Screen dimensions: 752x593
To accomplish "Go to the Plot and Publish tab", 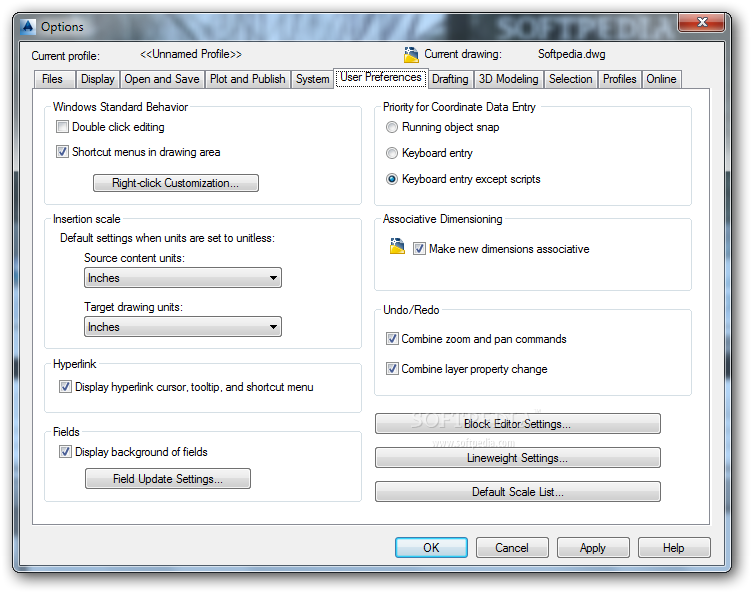I will point(247,79).
